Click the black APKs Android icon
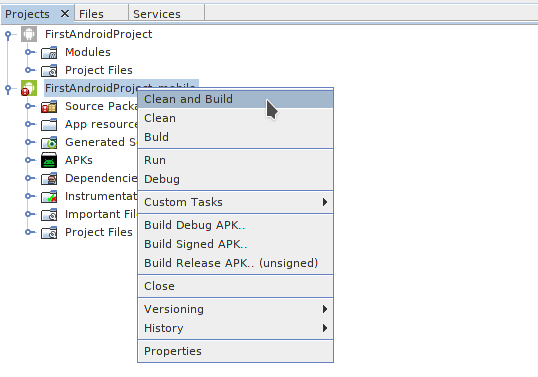 click(49, 160)
